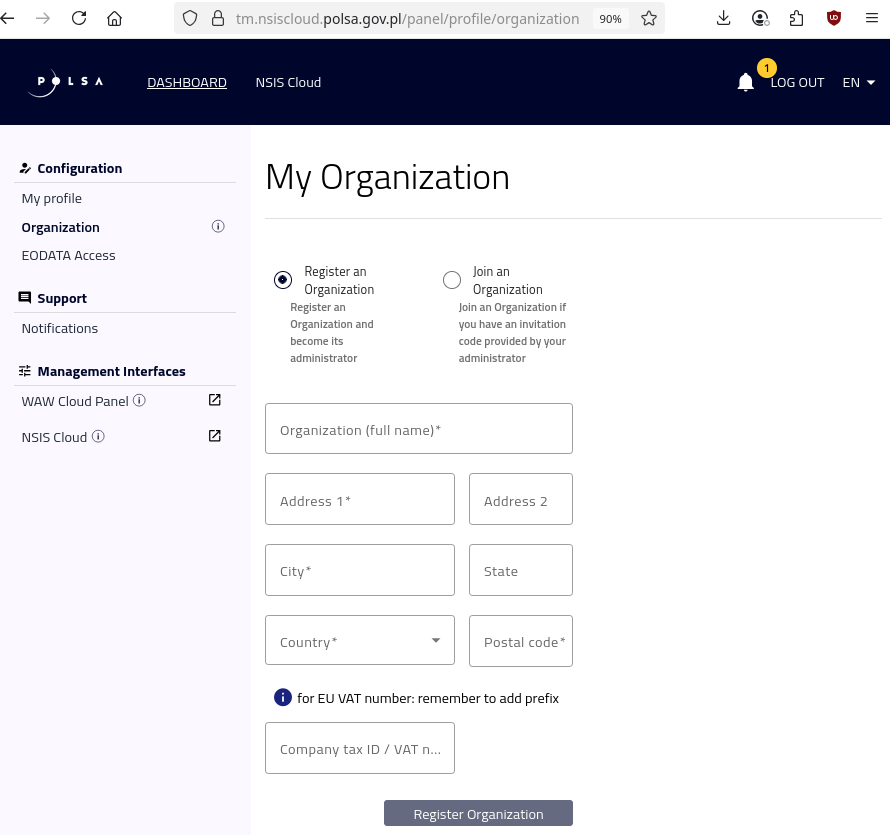Click the POLSA logo in the header
The width and height of the screenshot is (890, 835).
pyautogui.click(x=64, y=82)
